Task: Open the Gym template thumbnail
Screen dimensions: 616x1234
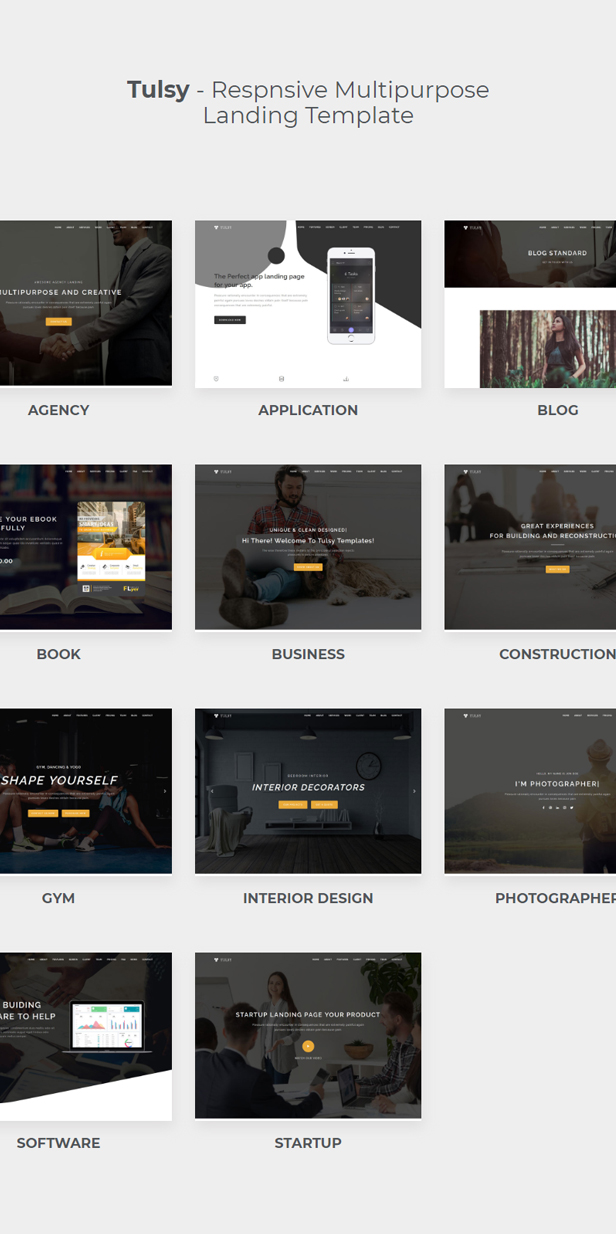Action: pos(86,791)
